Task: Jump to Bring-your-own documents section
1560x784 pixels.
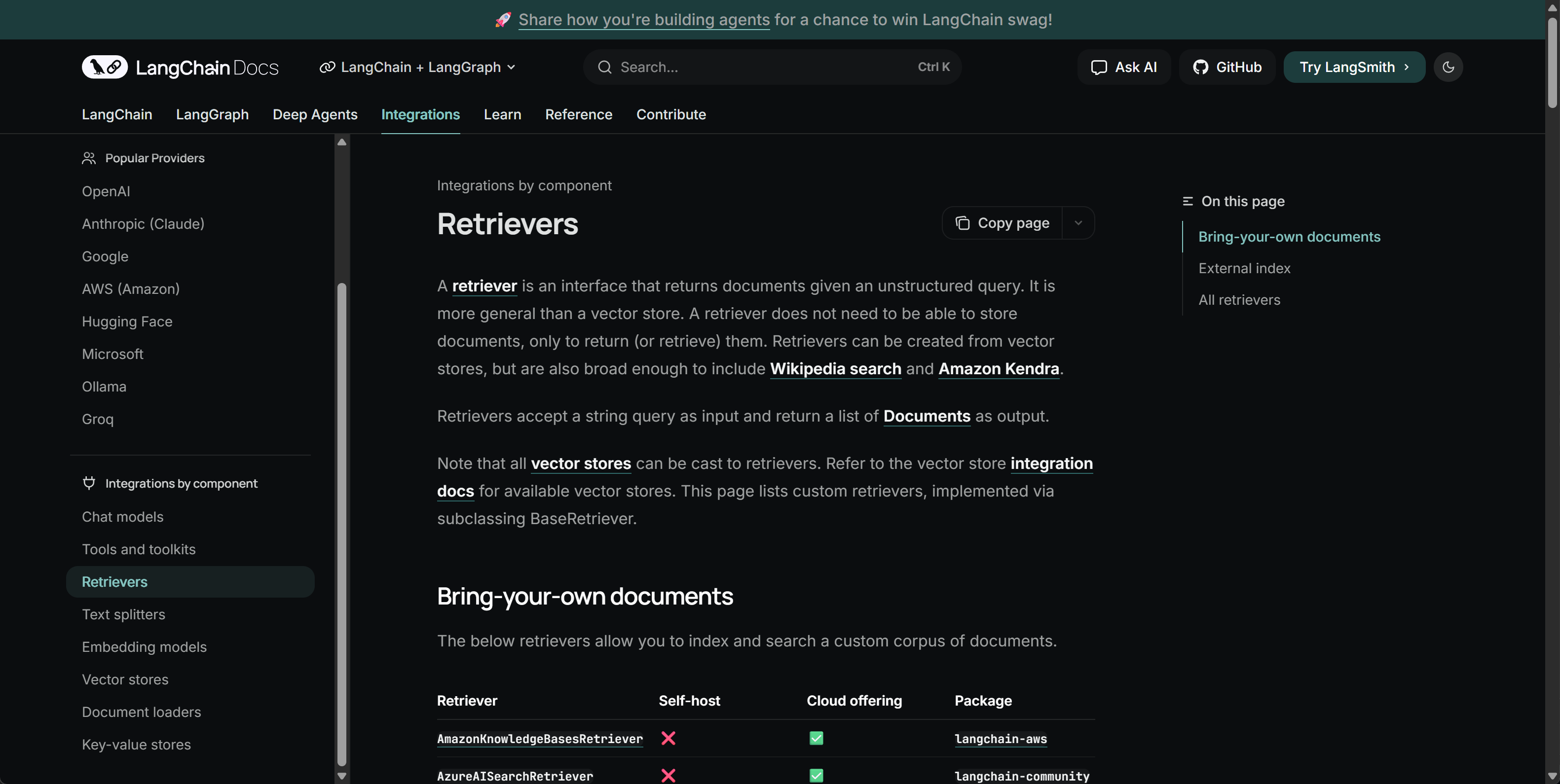Action: [1289, 237]
